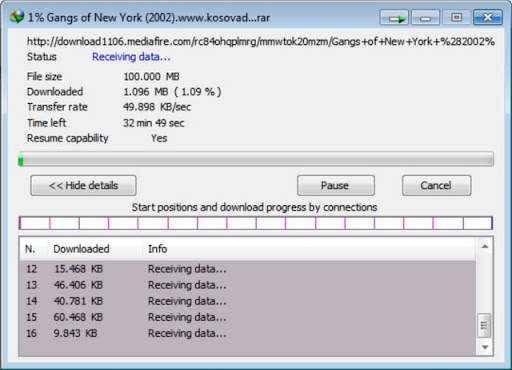Click the N. column header
The height and width of the screenshot is (370, 512).
(x=33, y=249)
